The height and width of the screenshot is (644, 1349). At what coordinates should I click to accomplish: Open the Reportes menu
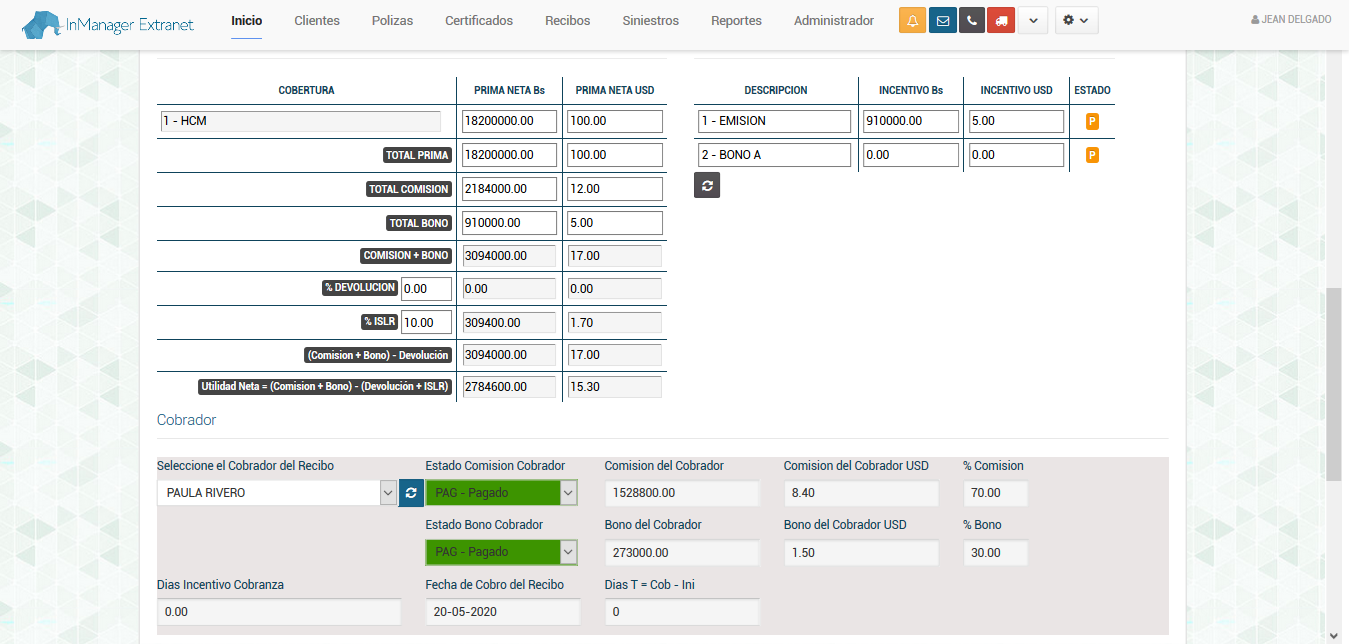[736, 21]
